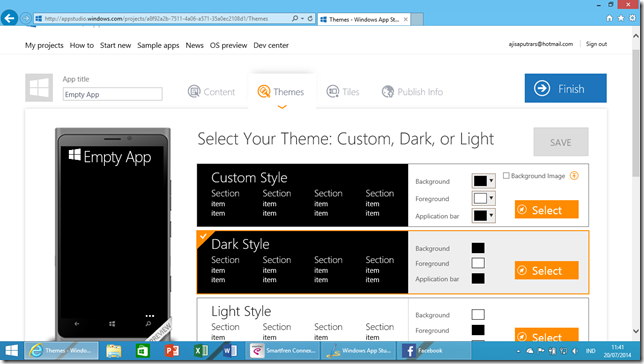Open OS preview menu link
Viewport: 644px width, 364px height.
pyautogui.click(x=228, y=45)
